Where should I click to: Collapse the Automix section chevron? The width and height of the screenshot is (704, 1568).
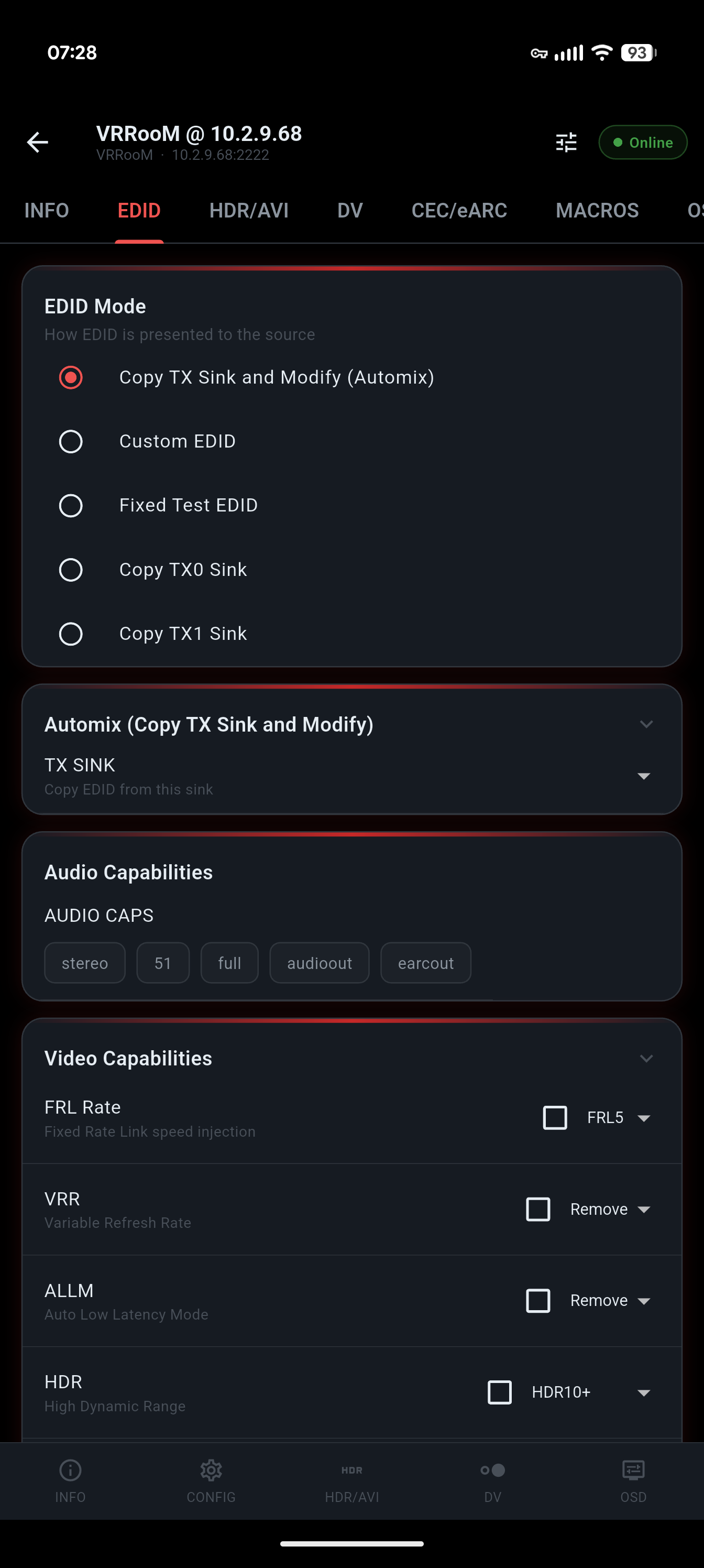tap(646, 724)
